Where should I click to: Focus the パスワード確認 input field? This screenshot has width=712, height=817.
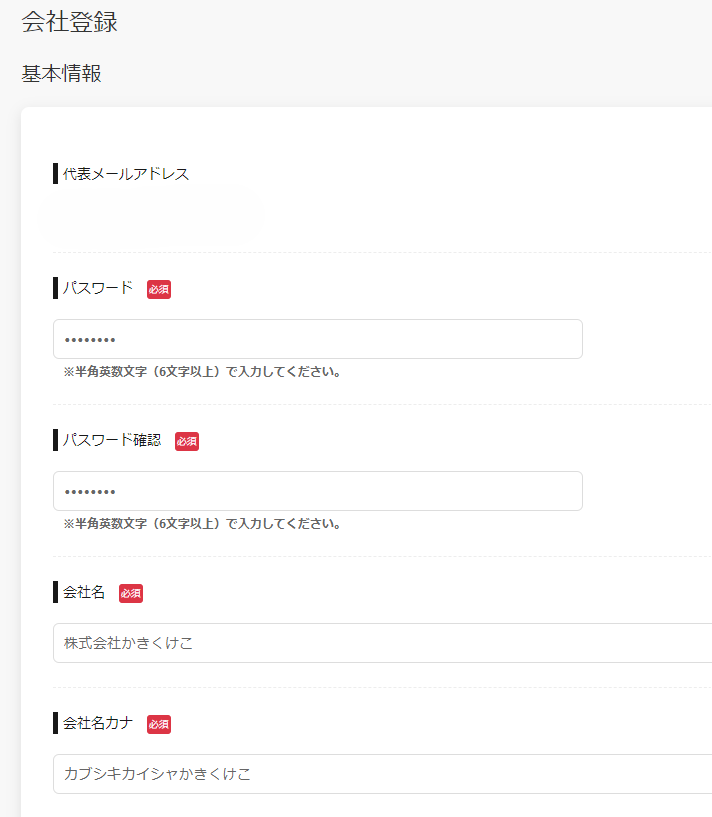coord(317,491)
